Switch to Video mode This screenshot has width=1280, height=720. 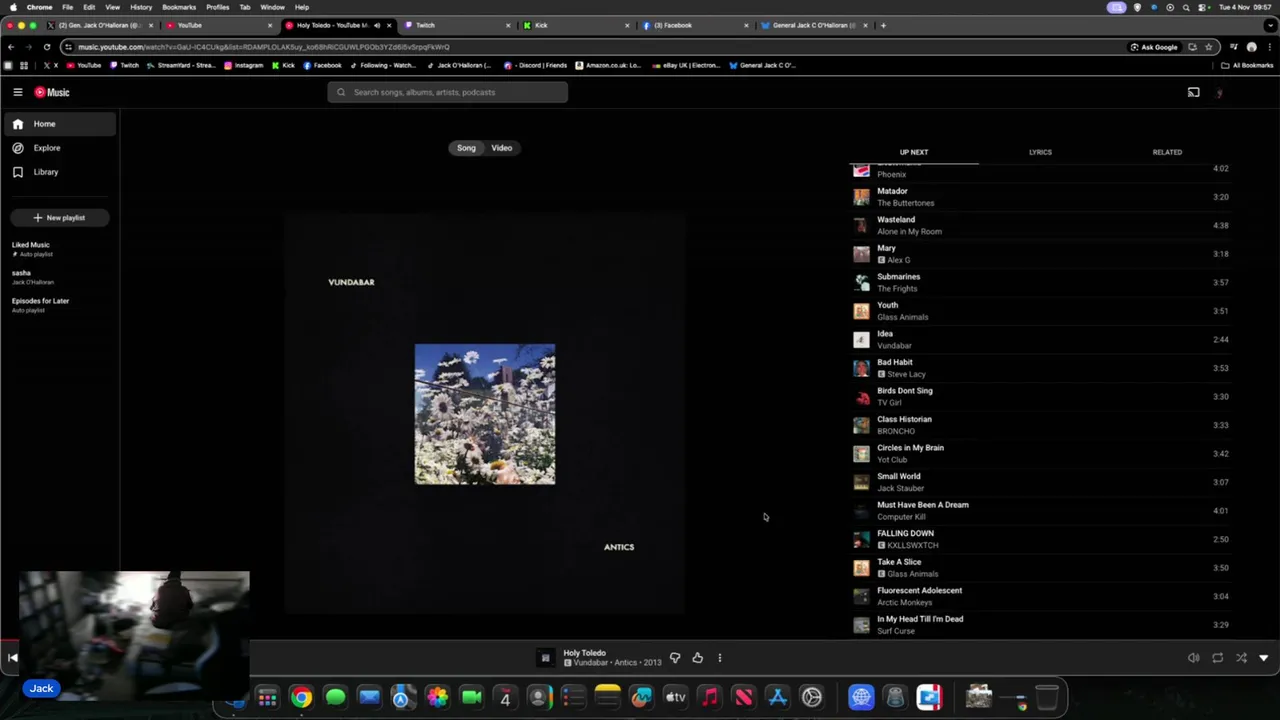pos(501,148)
